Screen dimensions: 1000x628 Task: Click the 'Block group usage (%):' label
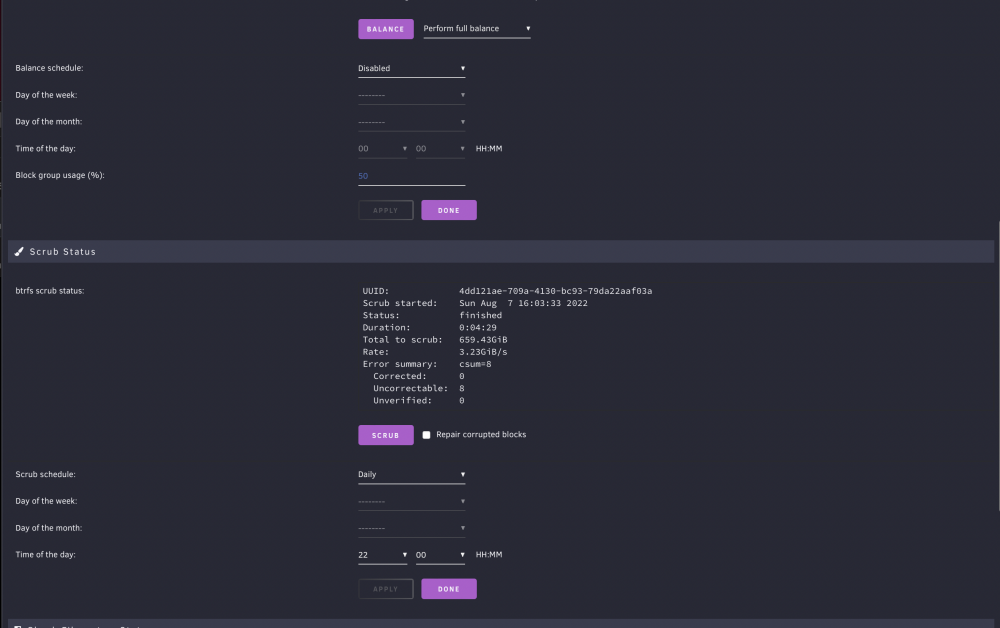click(x=60, y=175)
